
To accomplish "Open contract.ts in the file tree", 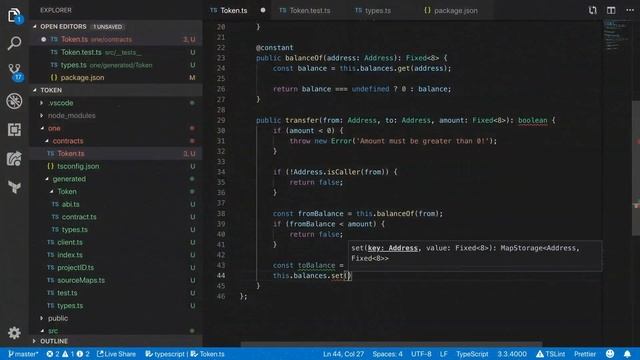I will 116,217.
